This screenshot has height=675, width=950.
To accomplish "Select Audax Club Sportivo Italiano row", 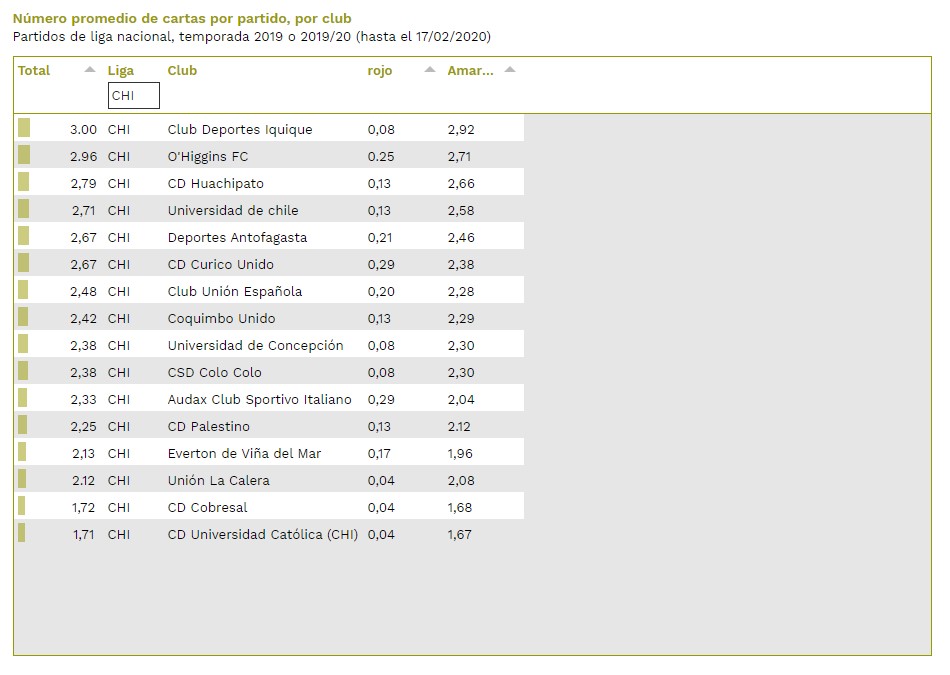I will [260, 400].
